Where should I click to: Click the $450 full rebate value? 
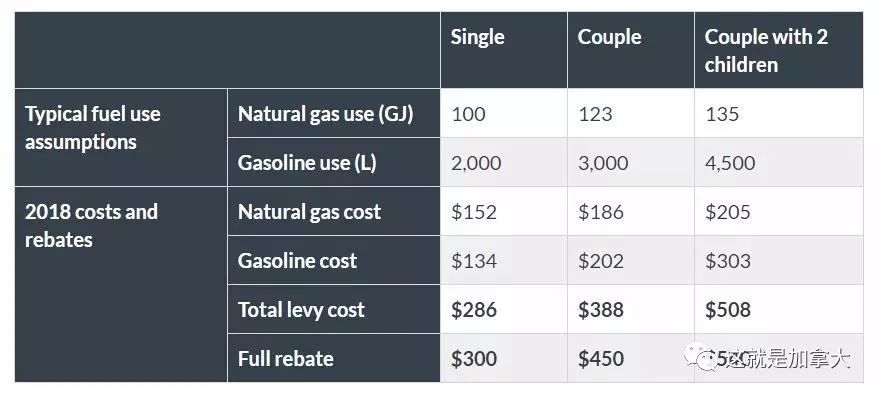click(x=600, y=359)
